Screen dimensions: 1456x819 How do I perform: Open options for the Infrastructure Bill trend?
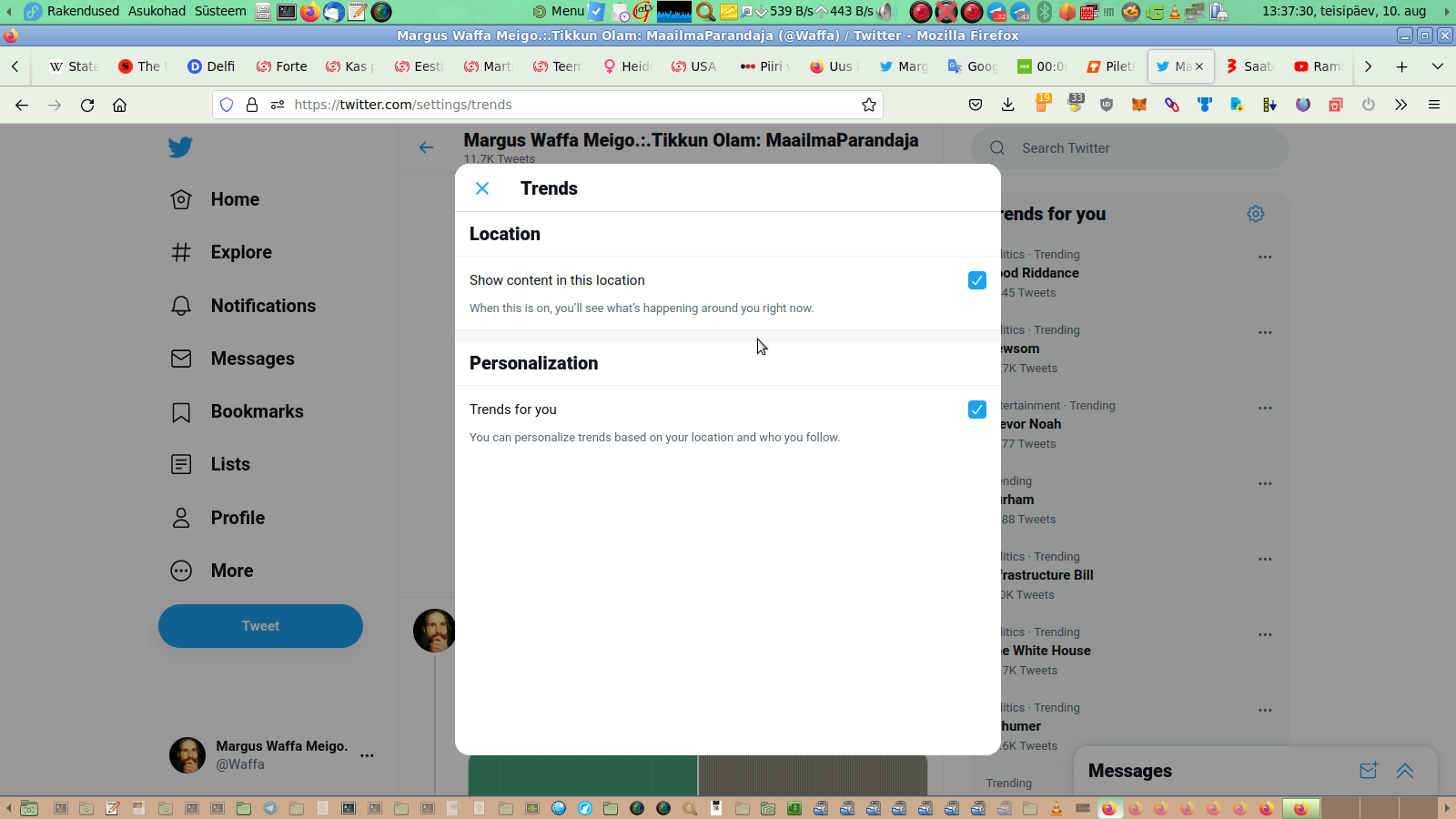point(1265,559)
